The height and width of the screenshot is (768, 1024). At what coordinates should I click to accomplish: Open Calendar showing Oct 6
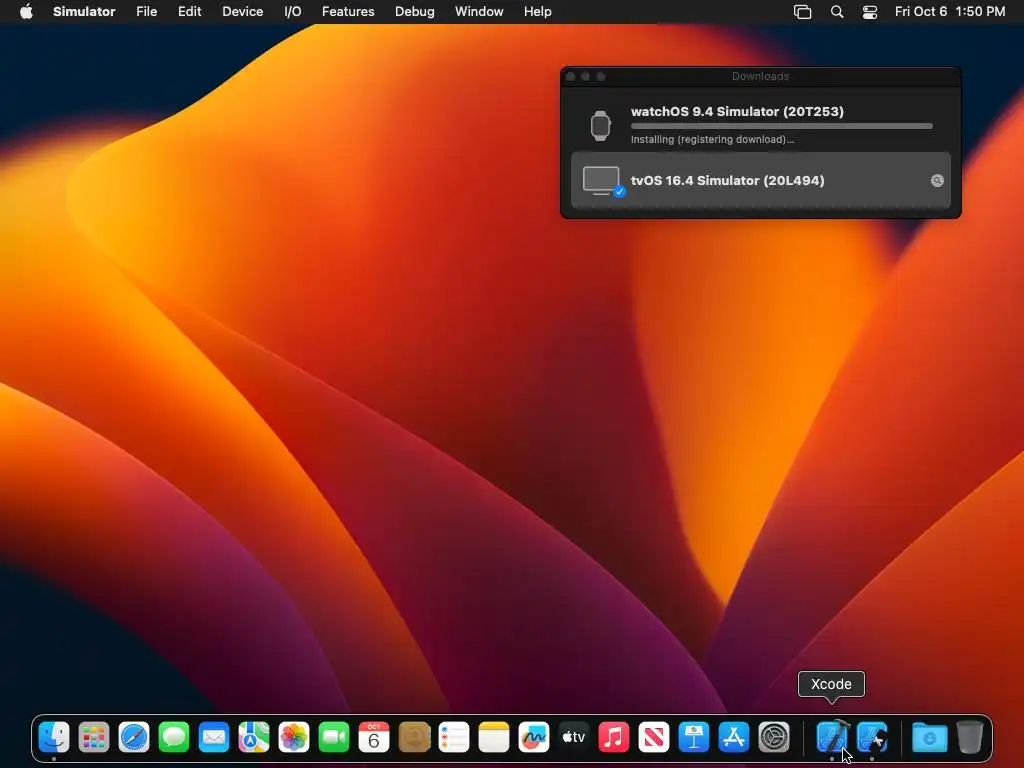pos(374,737)
